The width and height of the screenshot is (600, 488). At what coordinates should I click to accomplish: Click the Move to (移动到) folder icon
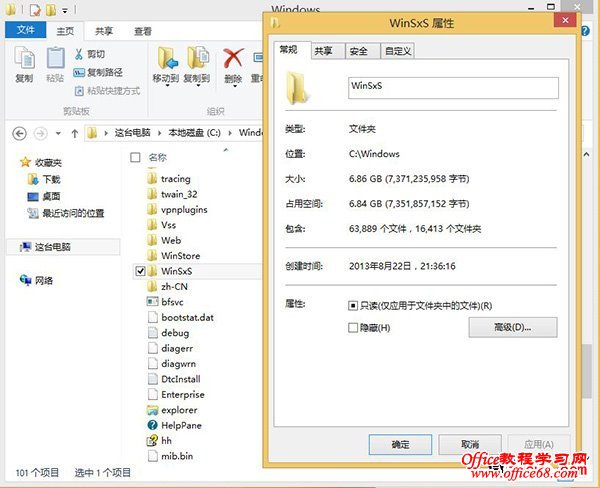[167, 58]
